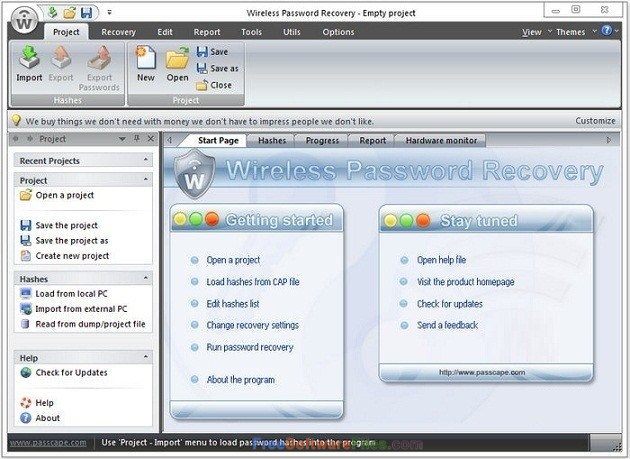Close the Project side panel

click(151, 139)
